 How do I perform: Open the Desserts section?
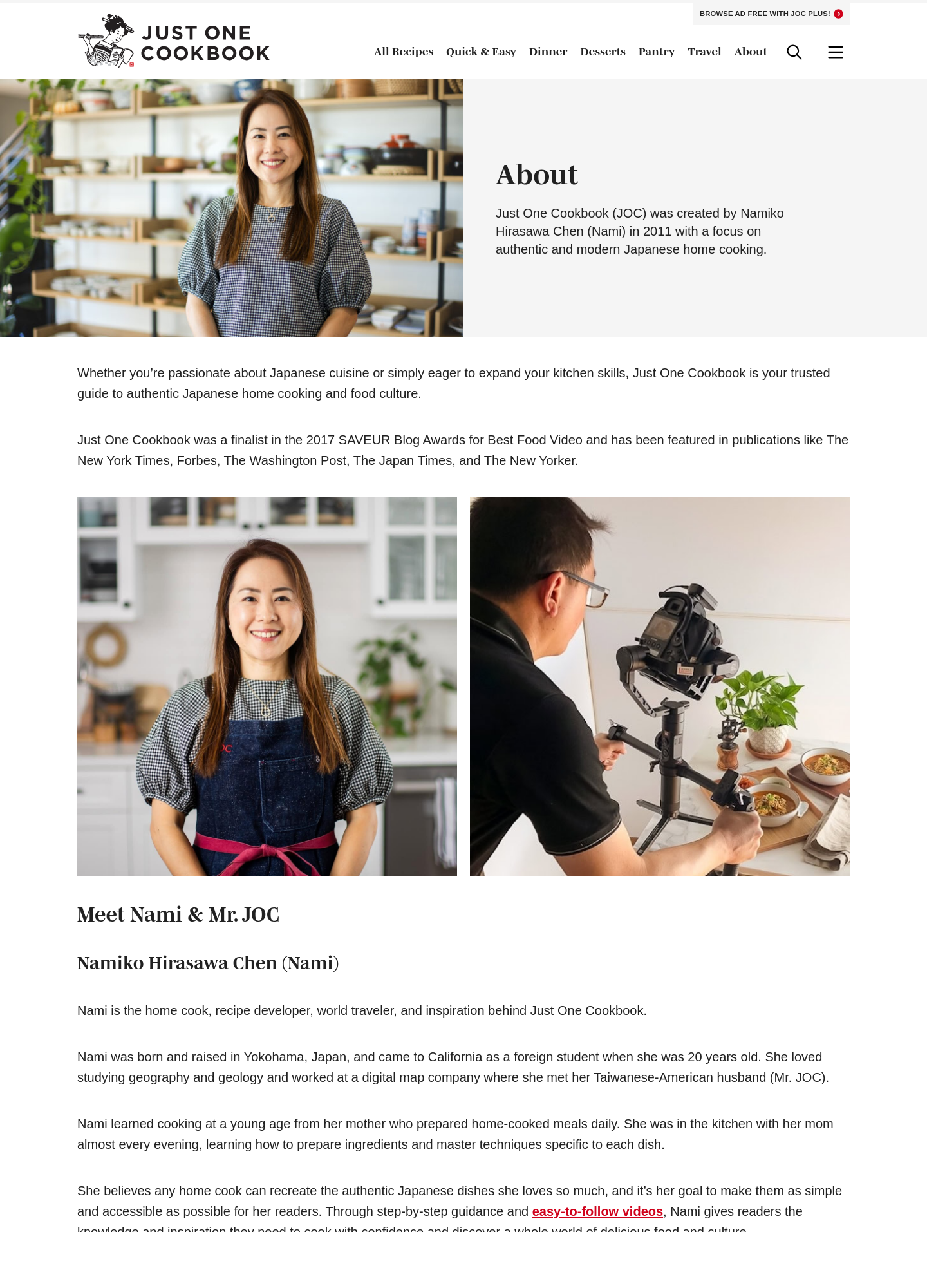(603, 52)
